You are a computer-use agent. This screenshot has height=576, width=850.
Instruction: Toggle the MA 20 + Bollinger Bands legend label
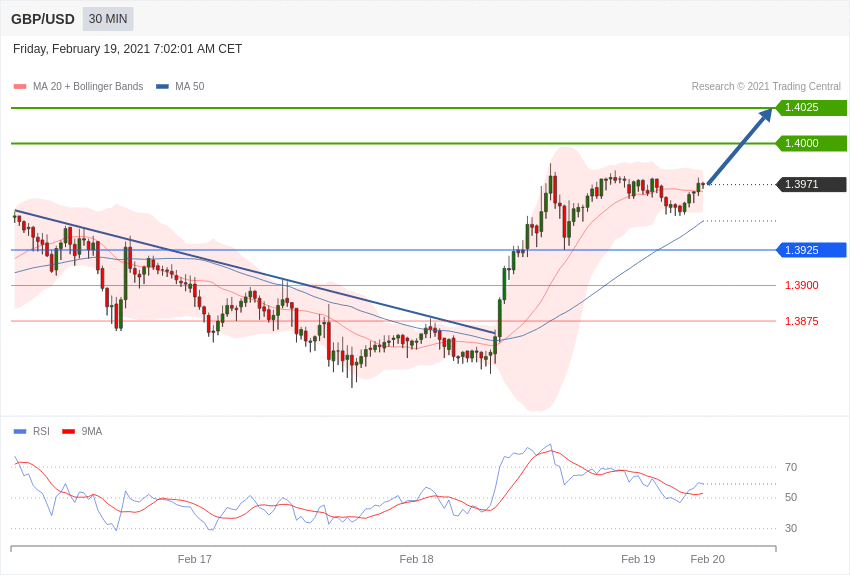pos(88,87)
